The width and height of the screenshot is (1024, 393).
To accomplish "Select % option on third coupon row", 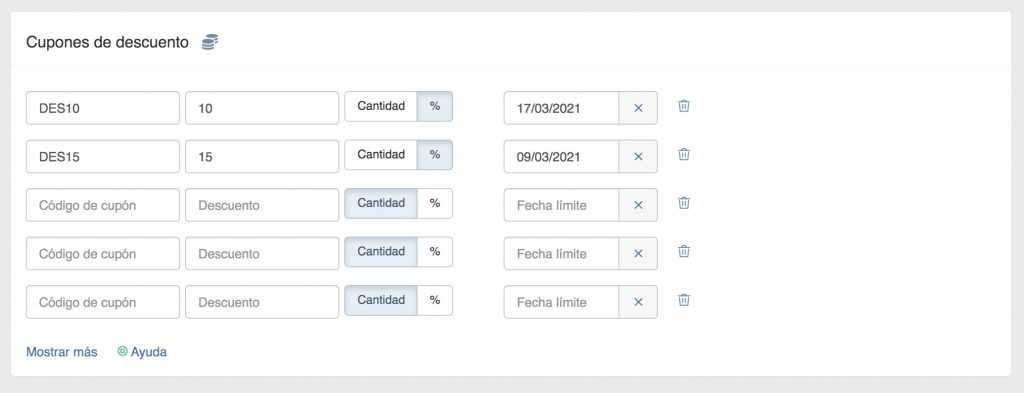I will tap(435, 203).
